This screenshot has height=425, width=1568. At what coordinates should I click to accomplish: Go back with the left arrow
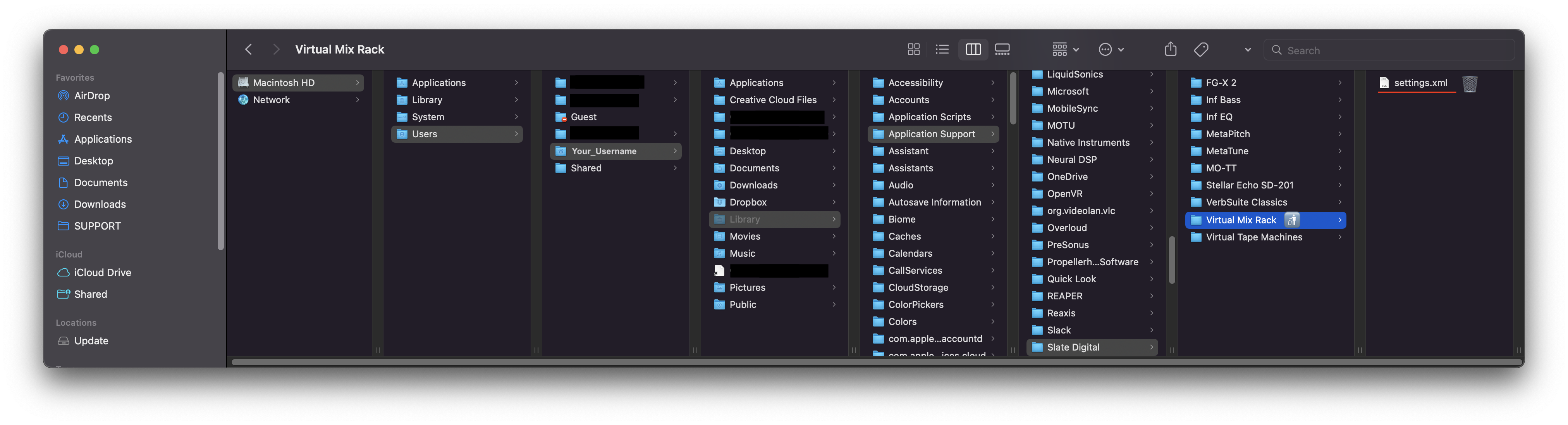pyautogui.click(x=248, y=49)
